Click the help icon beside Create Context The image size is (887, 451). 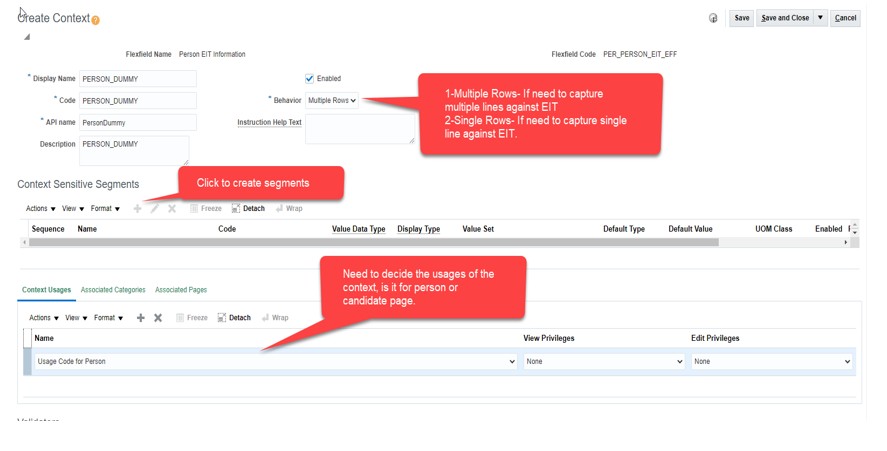[x=96, y=20]
